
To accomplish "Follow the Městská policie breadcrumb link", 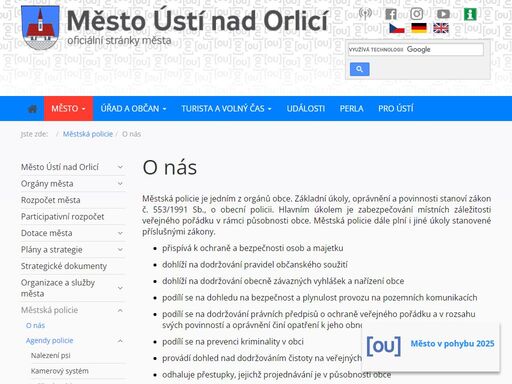I will coord(88,134).
